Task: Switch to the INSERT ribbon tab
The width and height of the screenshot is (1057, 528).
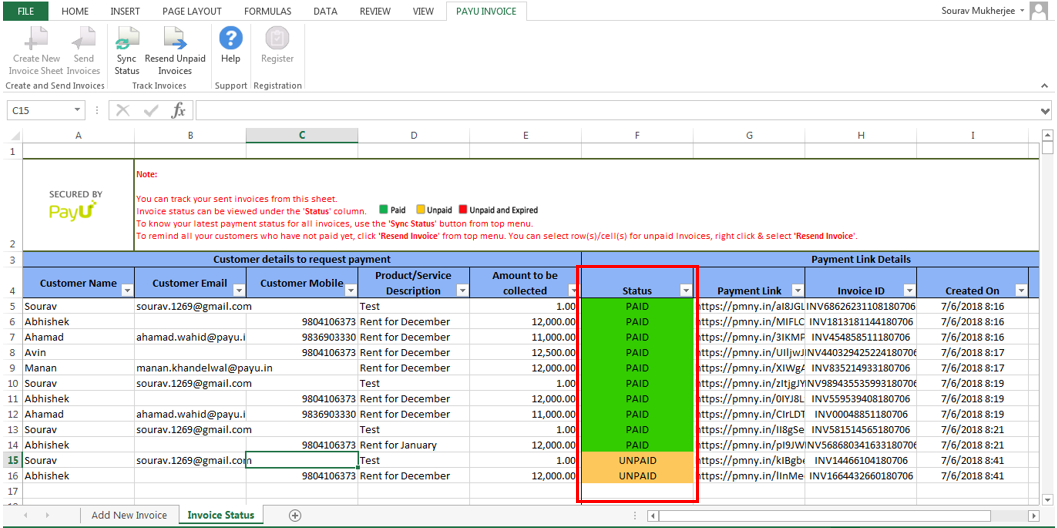Action: click(x=125, y=11)
